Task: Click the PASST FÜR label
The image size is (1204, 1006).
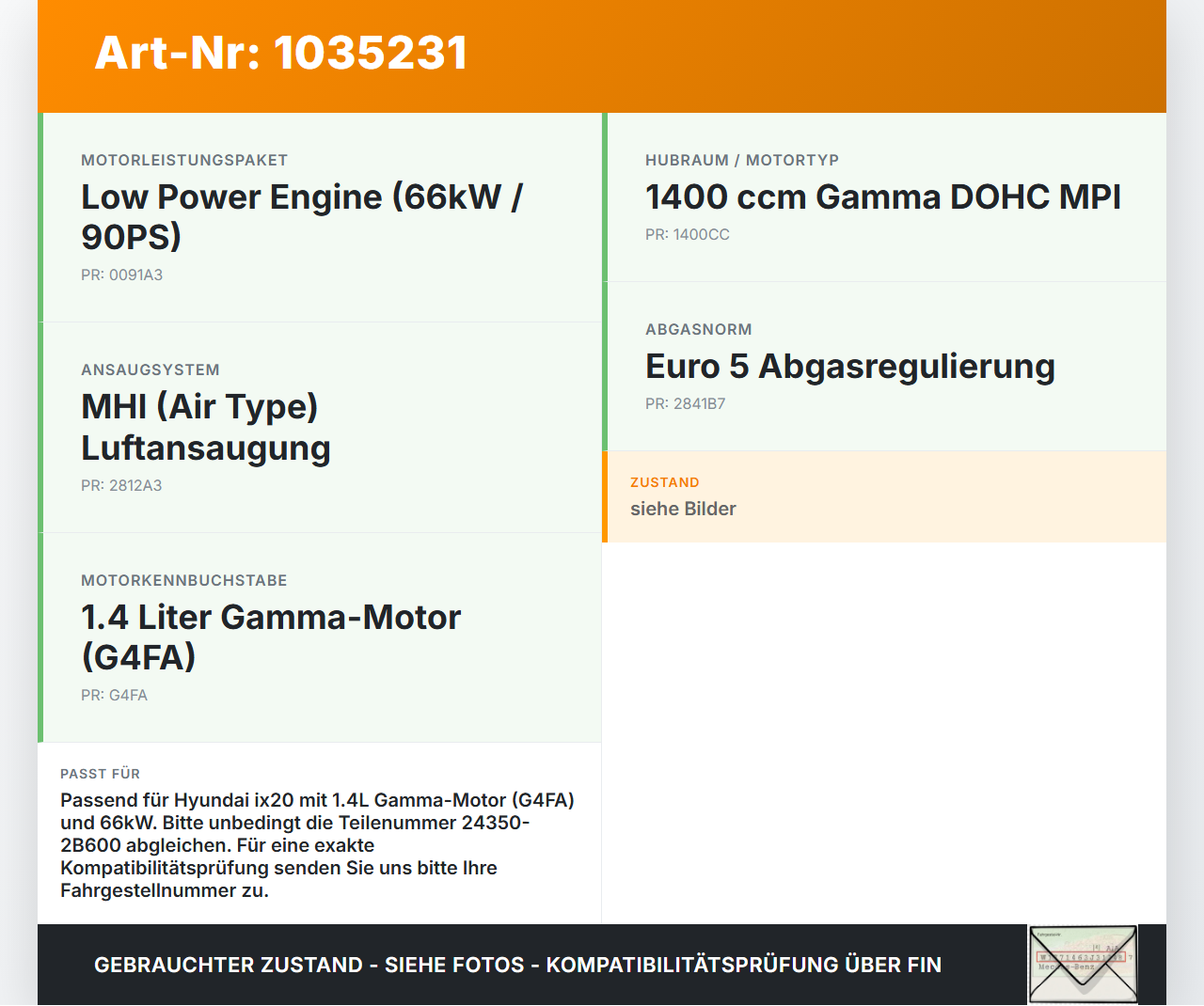Action: (x=100, y=774)
